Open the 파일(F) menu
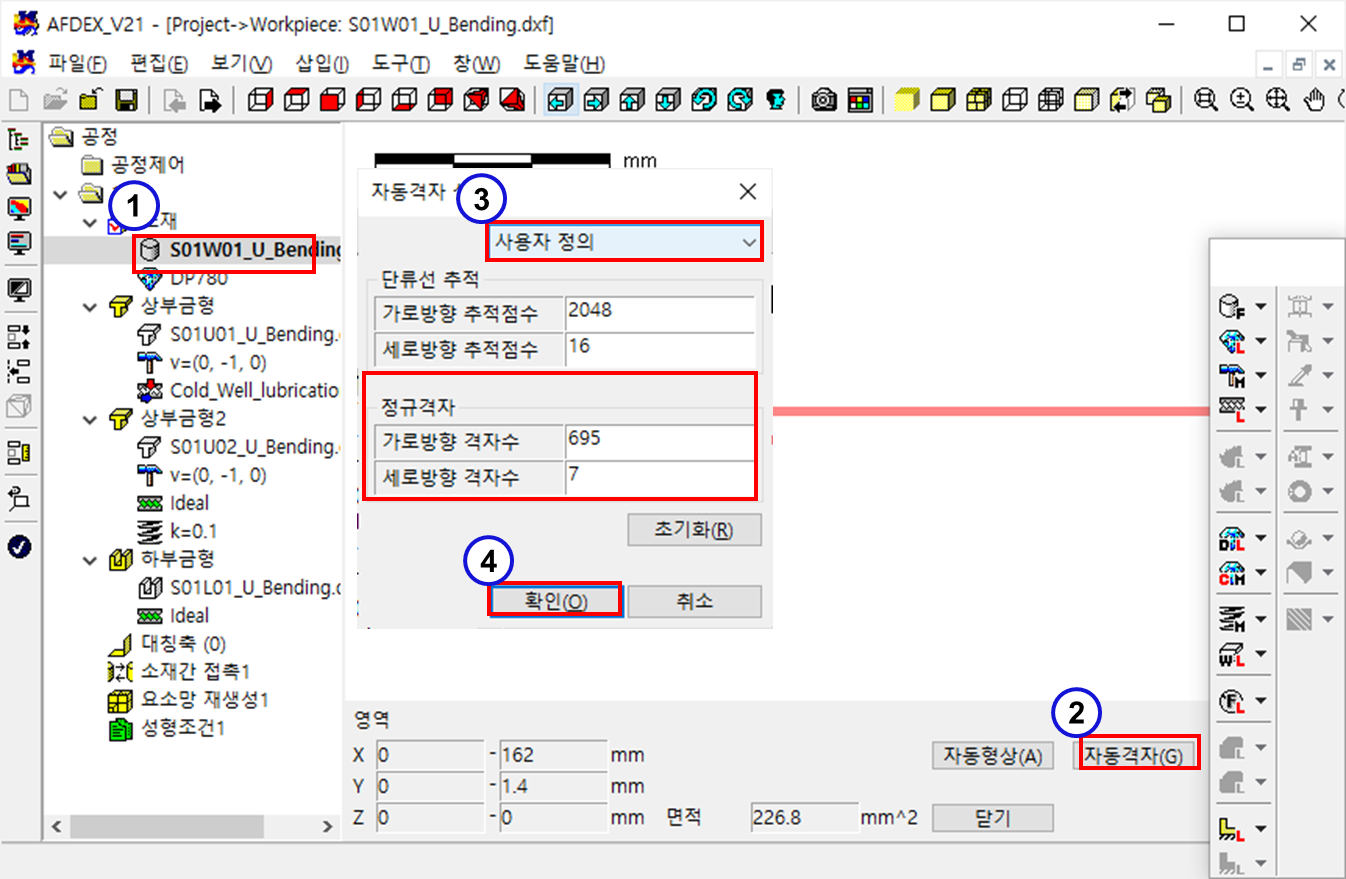This screenshot has width=1346, height=879. (x=77, y=64)
